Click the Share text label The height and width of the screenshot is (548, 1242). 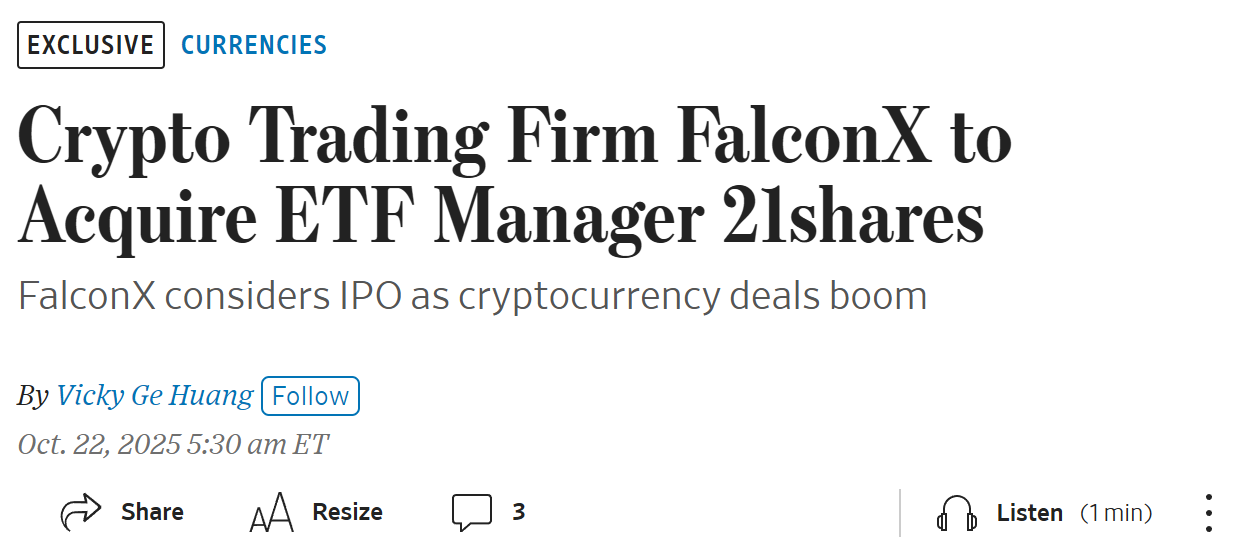coord(152,513)
